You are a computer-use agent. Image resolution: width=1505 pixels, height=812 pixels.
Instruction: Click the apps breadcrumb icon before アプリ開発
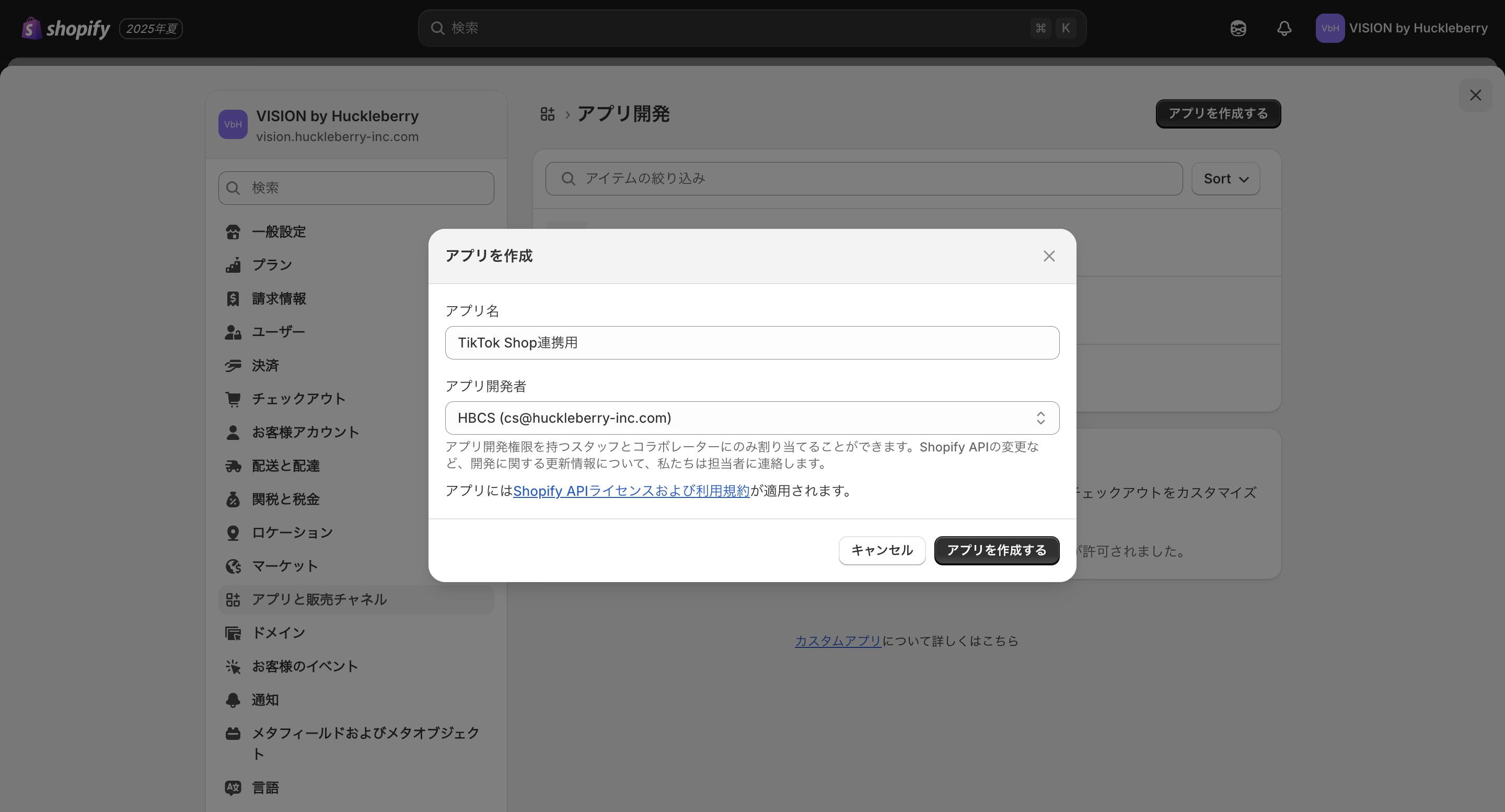coord(548,114)
